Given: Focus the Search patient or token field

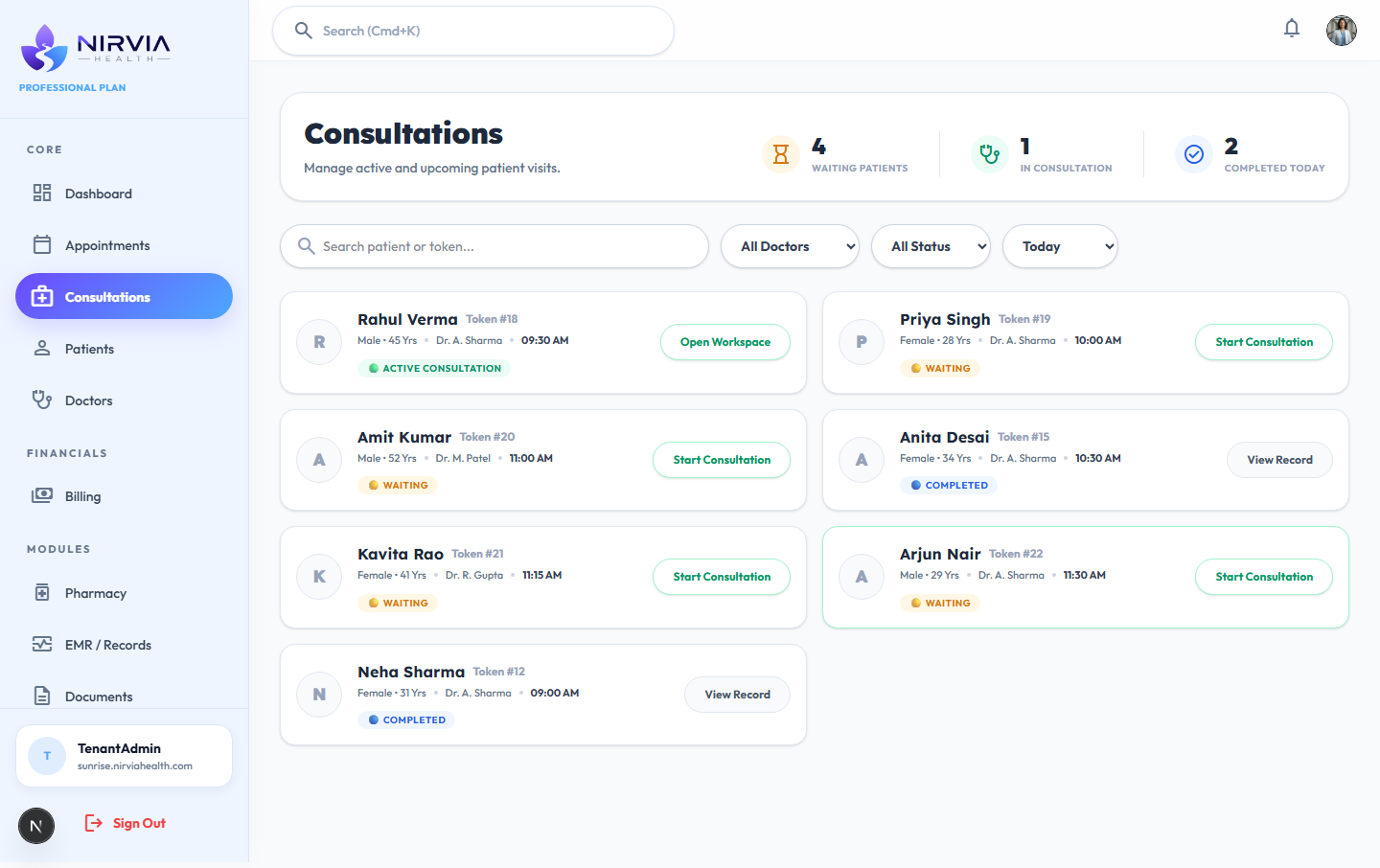Looking at the screenshot, I should [x=494, y=246].
